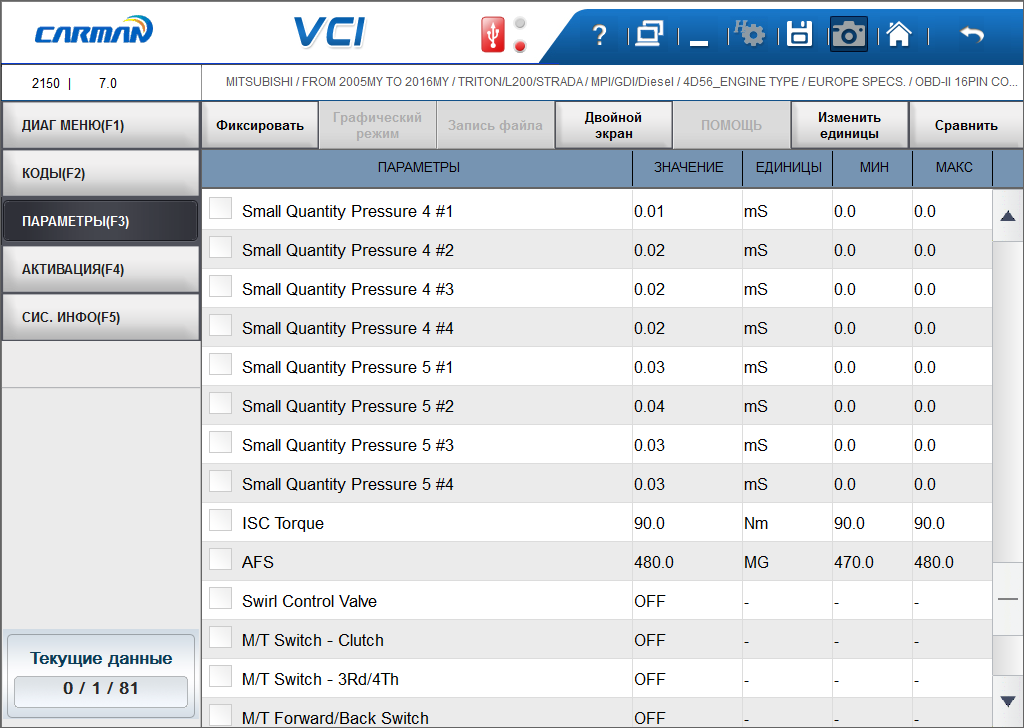Check the M/T Switch - Clutch box
The width and height of the screenshot is (1024, 728).
(220, 638)
